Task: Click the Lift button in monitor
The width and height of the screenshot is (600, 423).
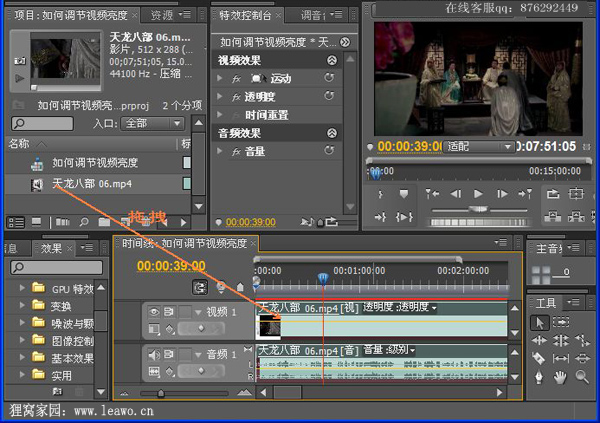Action: click(553, 217)
